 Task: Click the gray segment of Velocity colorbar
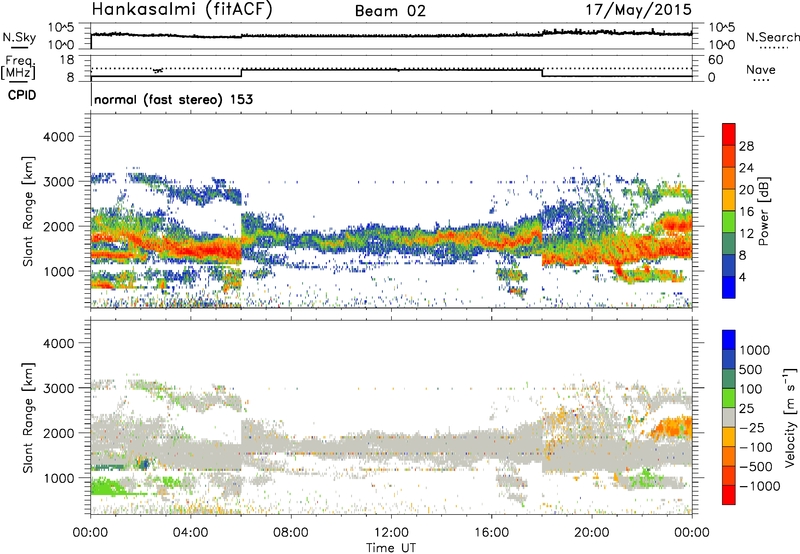click(x=728, y=418)
